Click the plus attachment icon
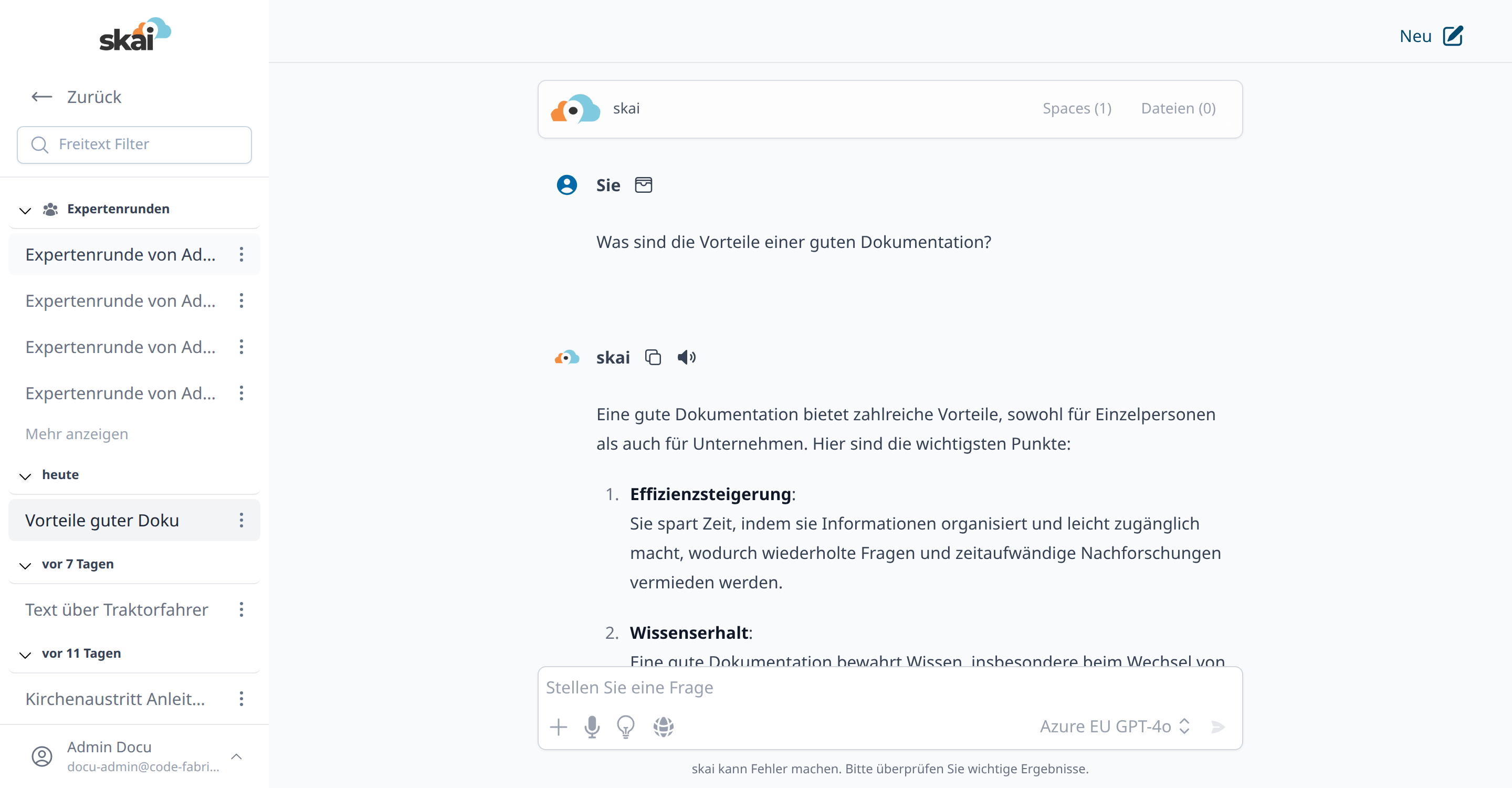This screenshot has height=788, width=1512. click(559, 727)
